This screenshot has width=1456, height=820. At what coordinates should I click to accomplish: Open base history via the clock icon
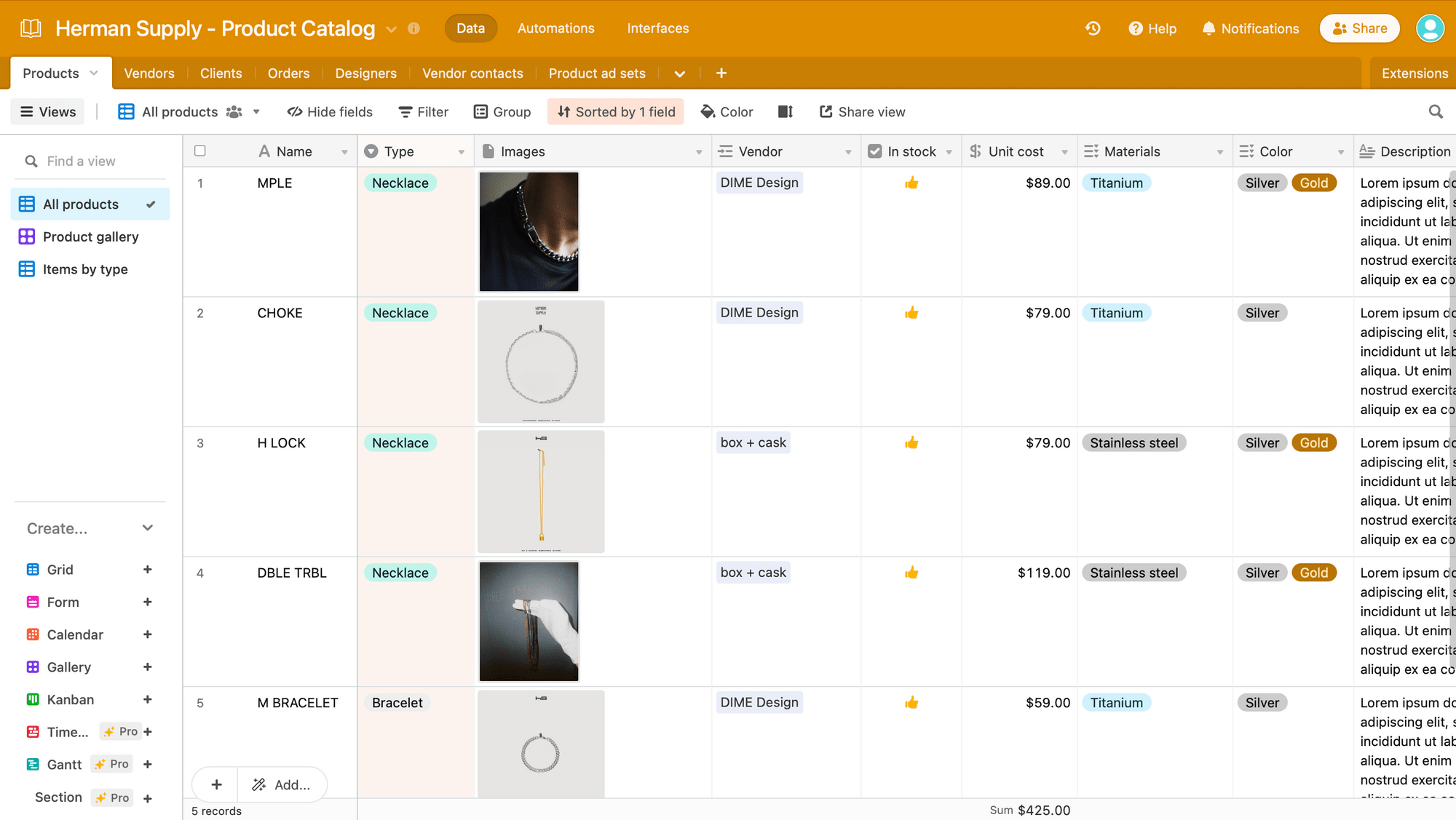click(x=1092, y=28)
